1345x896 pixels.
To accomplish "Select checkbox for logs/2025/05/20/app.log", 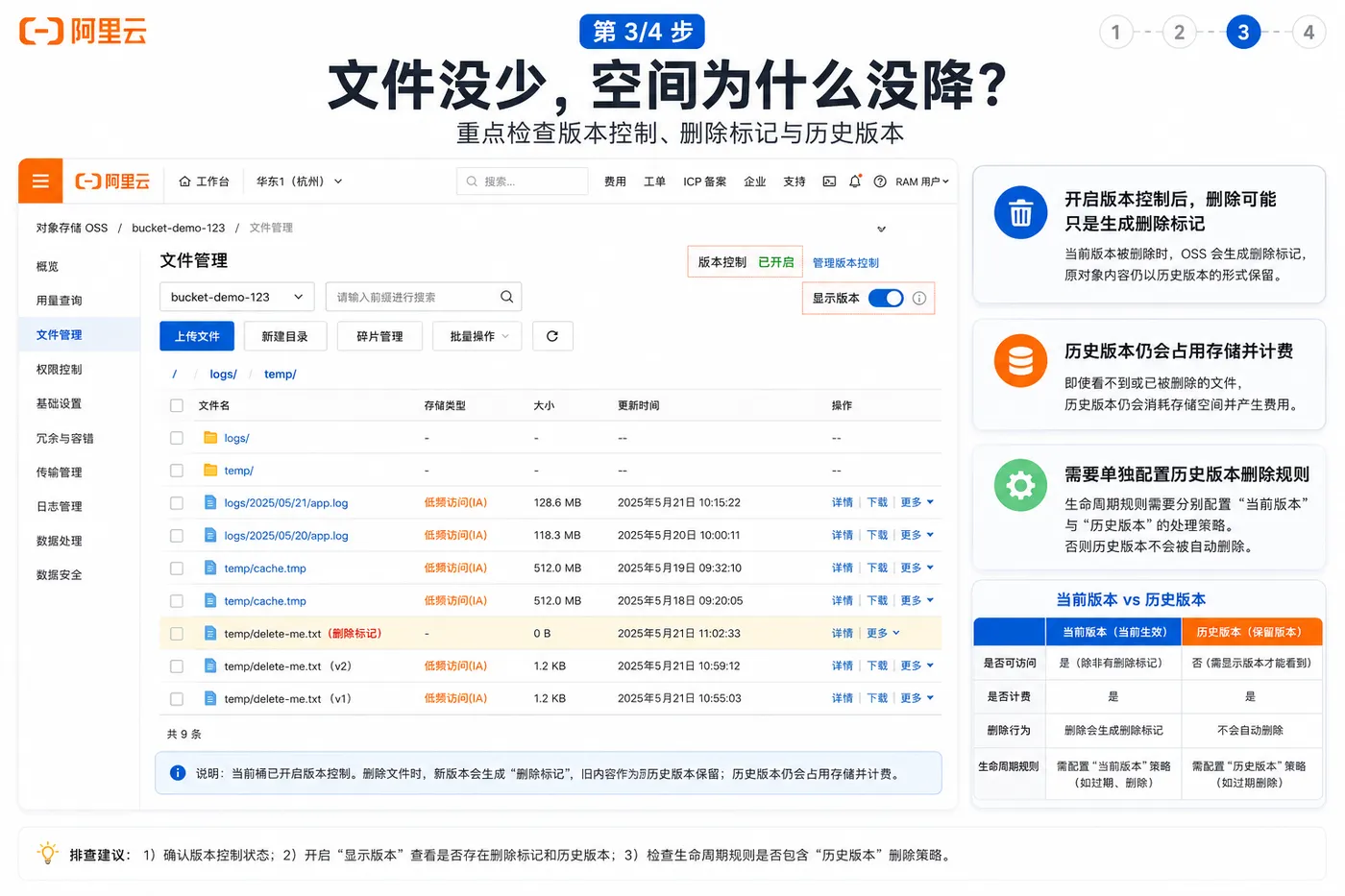I will click(x=177, y=535).
